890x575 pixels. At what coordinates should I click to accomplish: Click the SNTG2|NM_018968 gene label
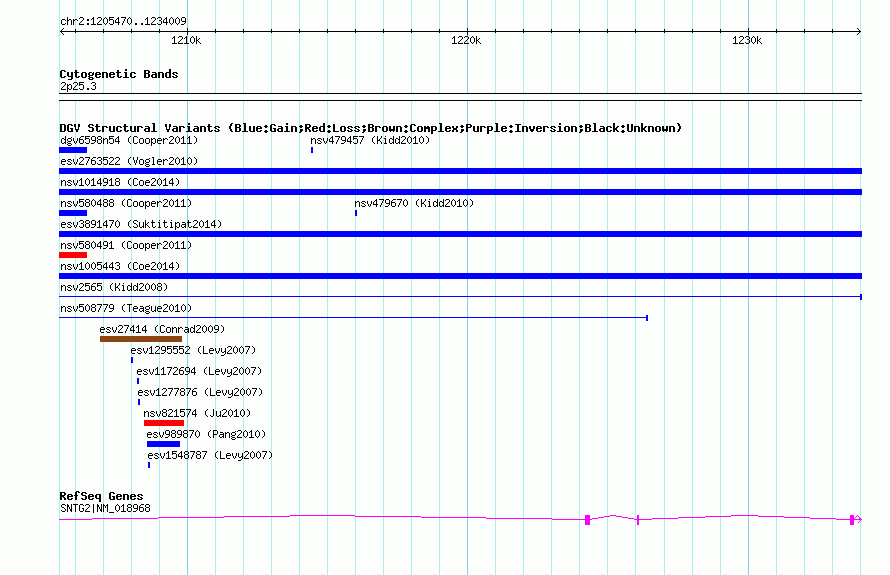point(105,509)
